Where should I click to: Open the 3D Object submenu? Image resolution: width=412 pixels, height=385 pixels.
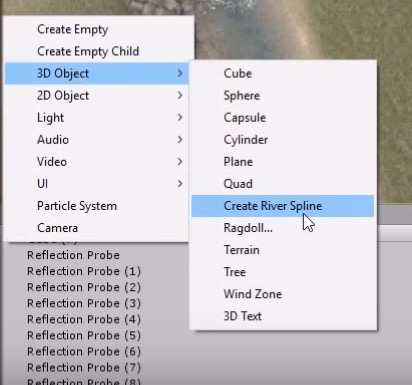97,73
